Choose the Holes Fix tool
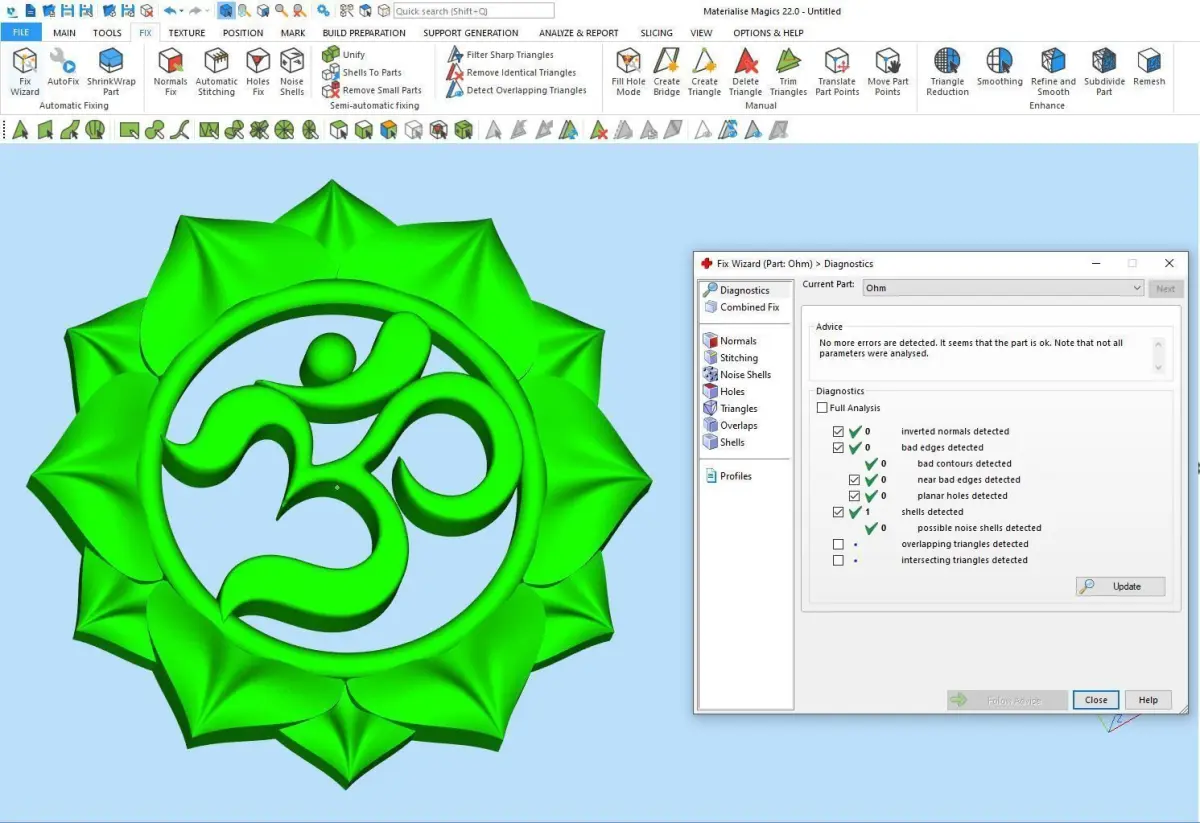The image size is (1200, 823). click(258, 71)
